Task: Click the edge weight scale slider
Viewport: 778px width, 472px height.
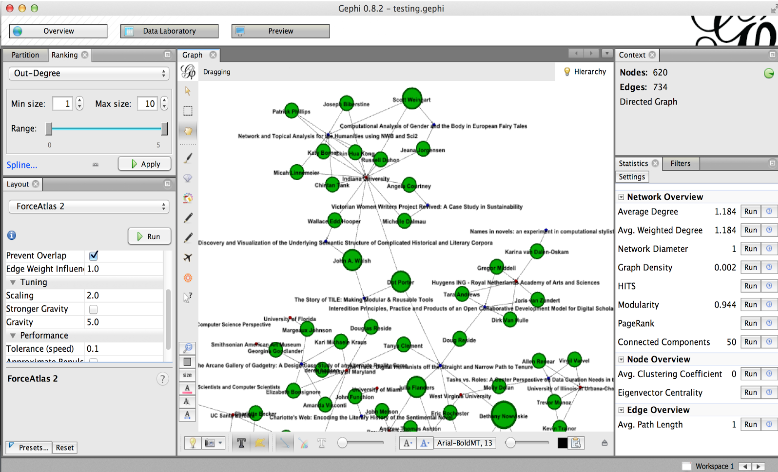Action: (361, 442)
